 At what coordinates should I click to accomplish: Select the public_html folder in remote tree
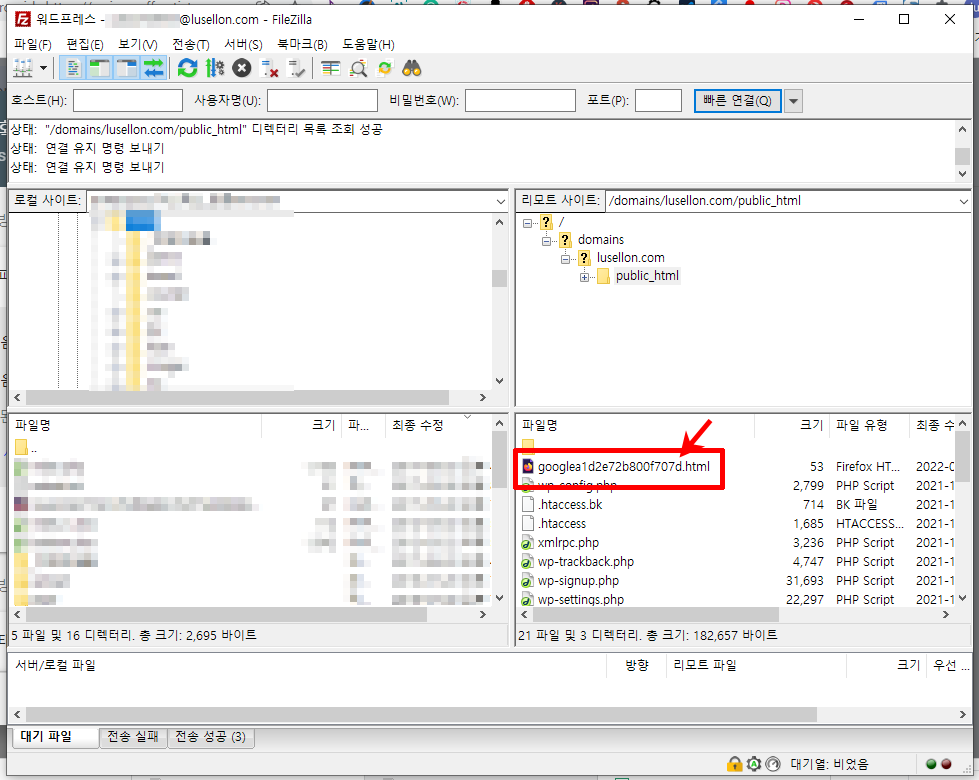coord(647,276)
